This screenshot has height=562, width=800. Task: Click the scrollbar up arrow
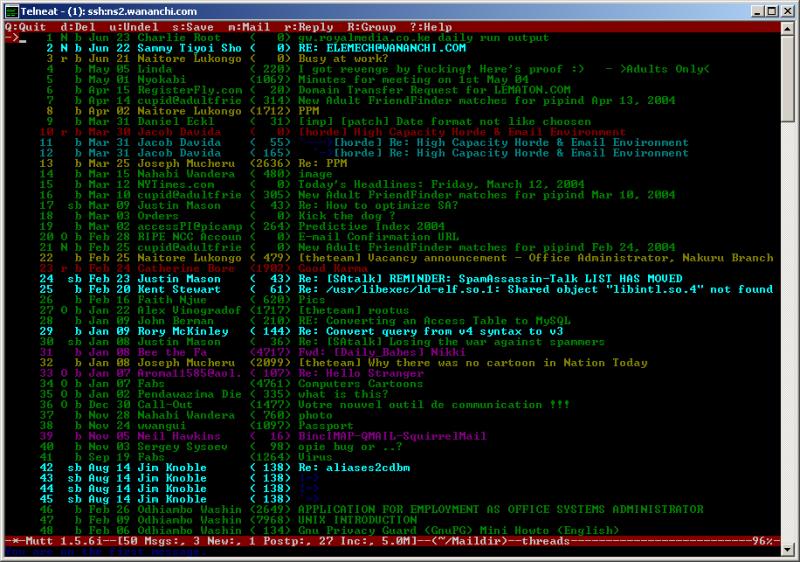tap(788, 29)
